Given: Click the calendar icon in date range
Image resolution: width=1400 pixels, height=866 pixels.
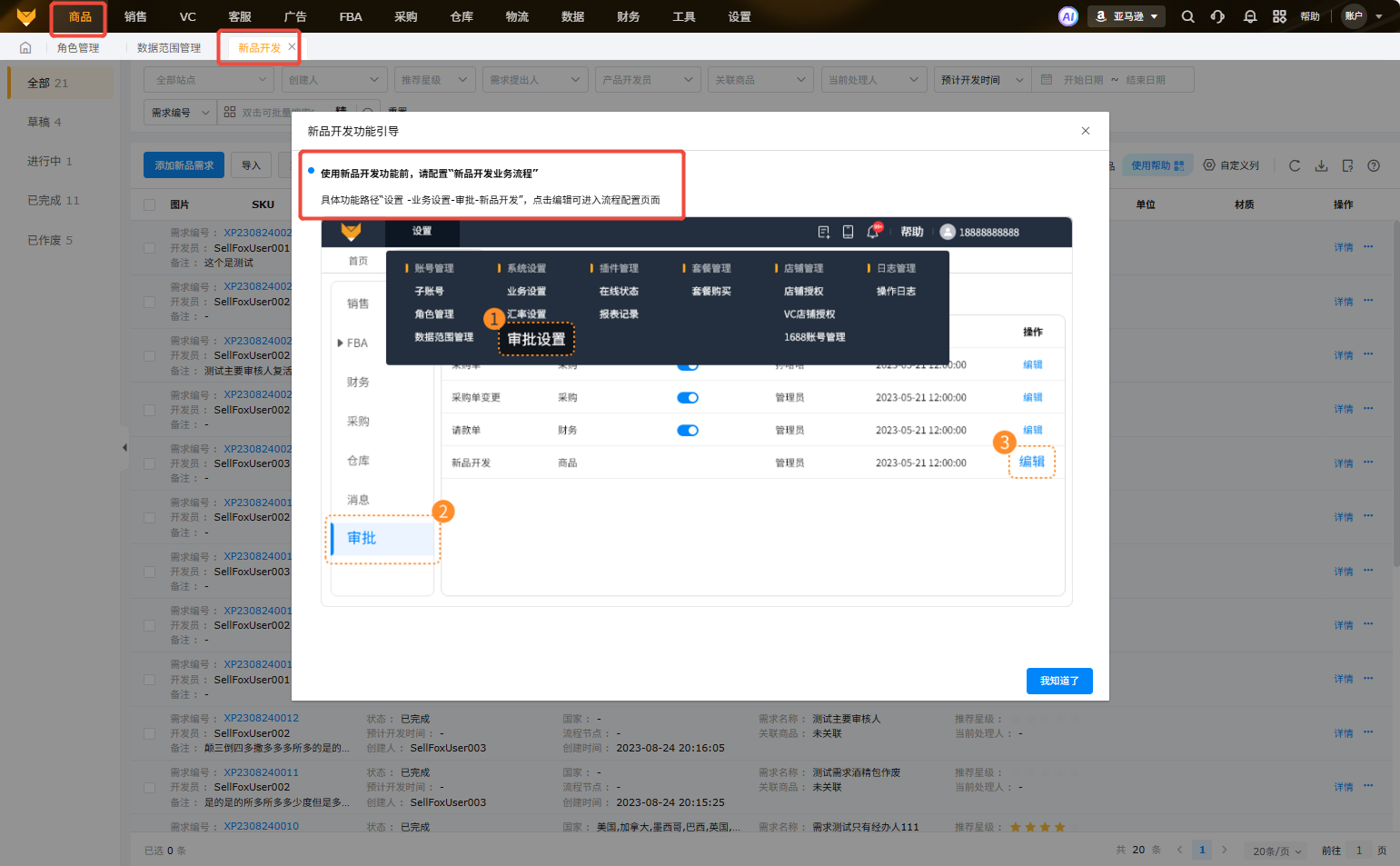Looking at the screenshot, I should [1046, 80].
